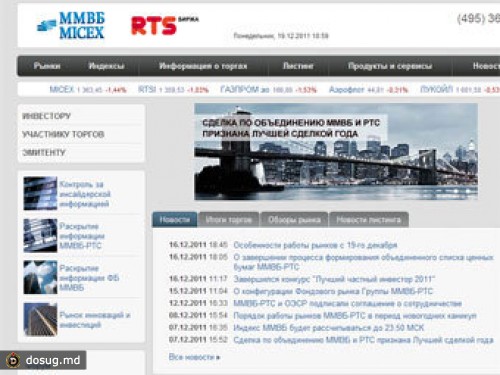Open the Информация о торгах menu
Image resolution: width=500 pixels, height=375 pixels.
[x=203, y=66]
